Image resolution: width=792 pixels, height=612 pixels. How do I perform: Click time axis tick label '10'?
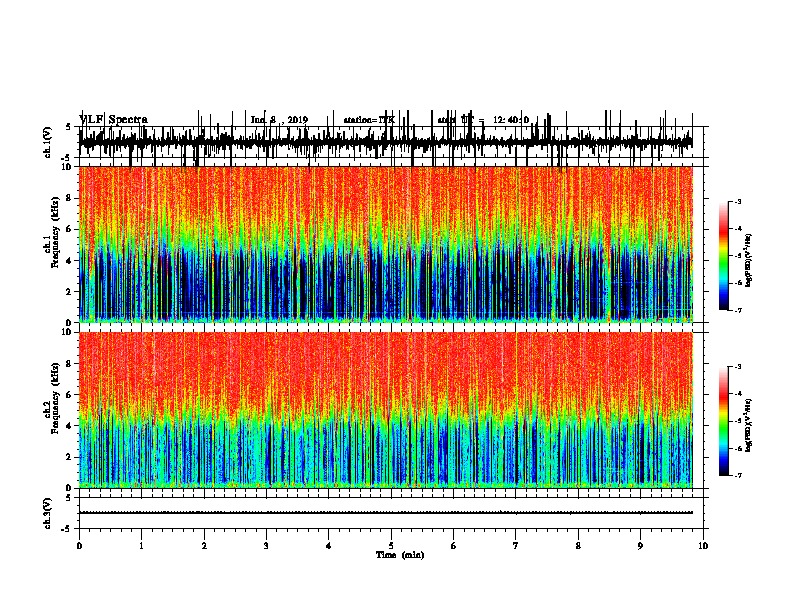click(703, 546)
